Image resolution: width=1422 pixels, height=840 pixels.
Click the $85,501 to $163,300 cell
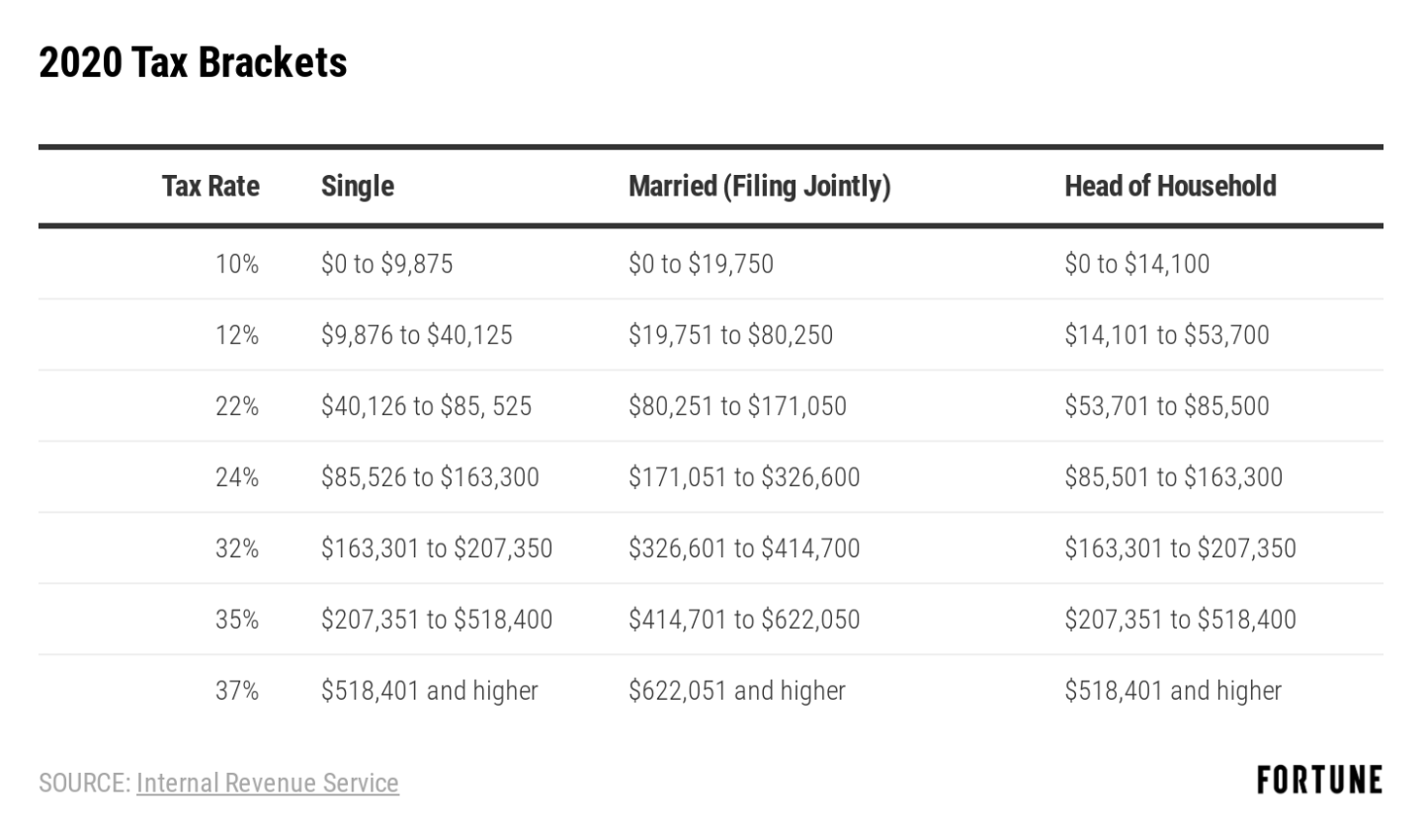[x=1173, y=477]
